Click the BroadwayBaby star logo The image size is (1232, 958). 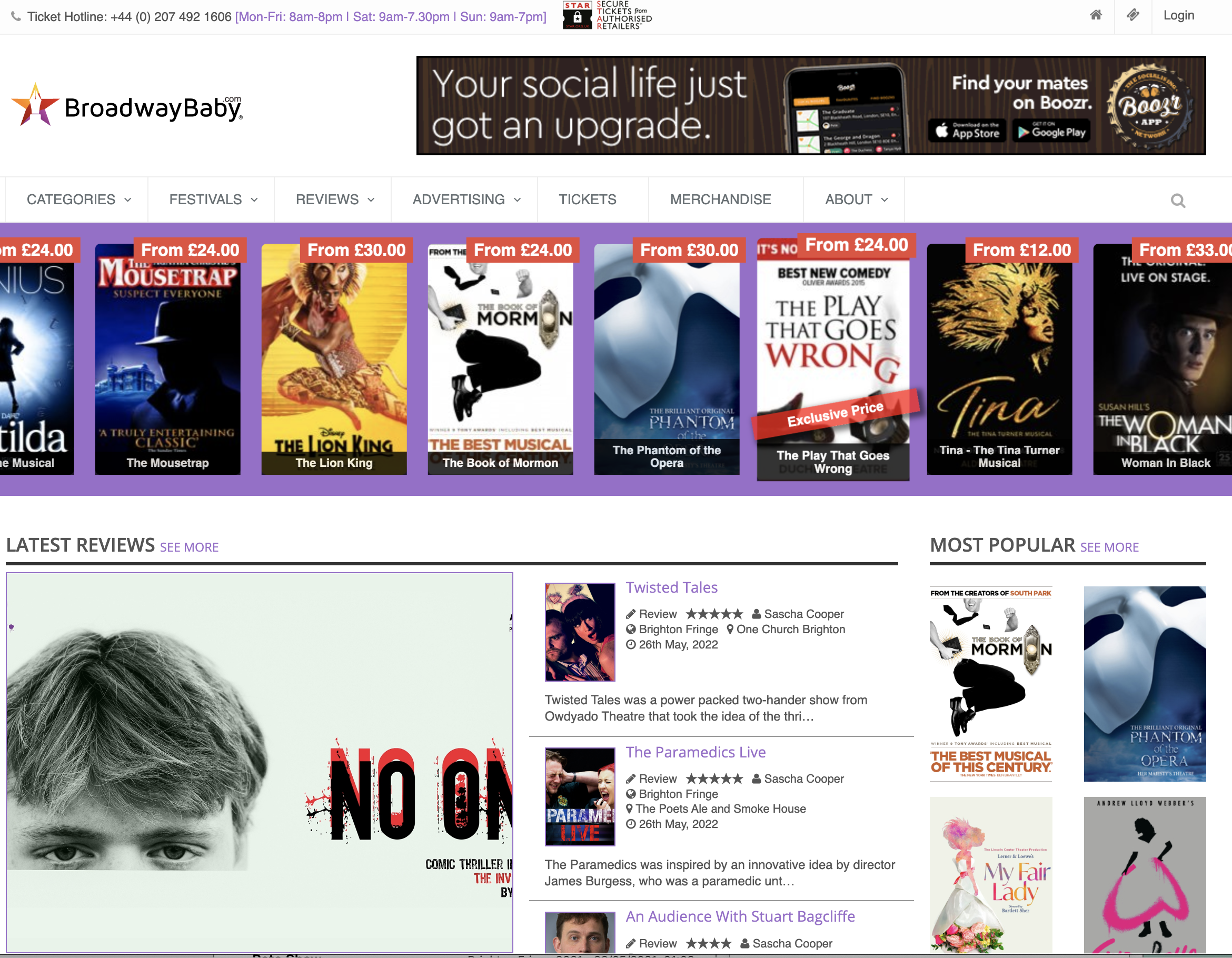coord(126,105)
